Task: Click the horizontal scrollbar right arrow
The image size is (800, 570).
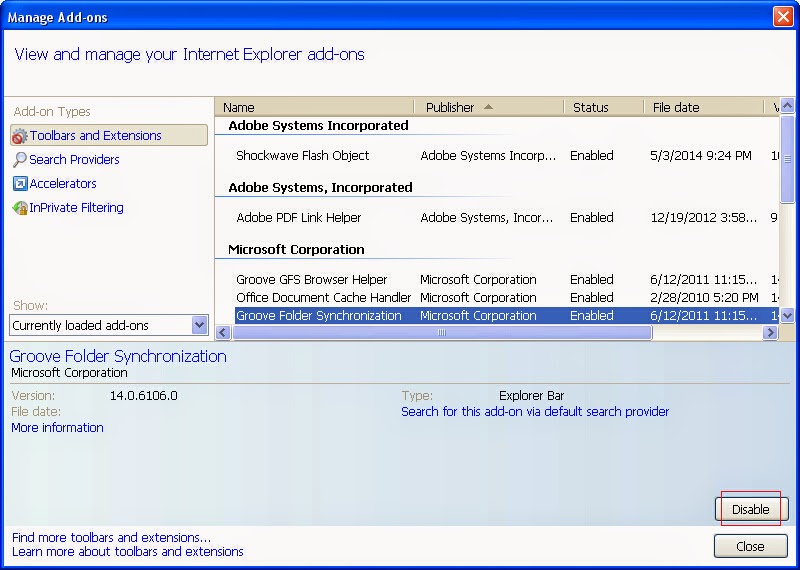Action: pyautogui.click(x=770, y=333)
